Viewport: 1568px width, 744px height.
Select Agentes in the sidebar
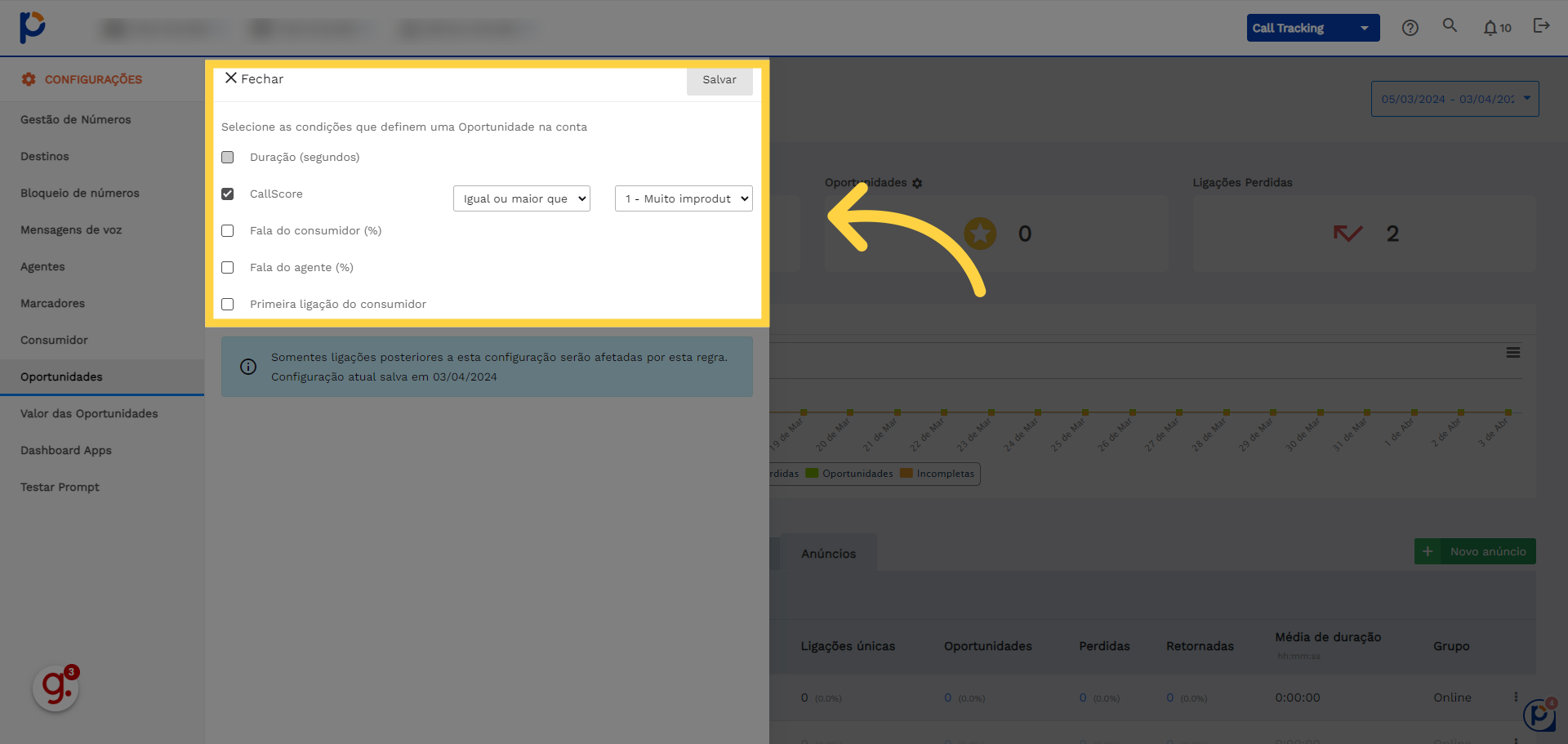[42, 266]
